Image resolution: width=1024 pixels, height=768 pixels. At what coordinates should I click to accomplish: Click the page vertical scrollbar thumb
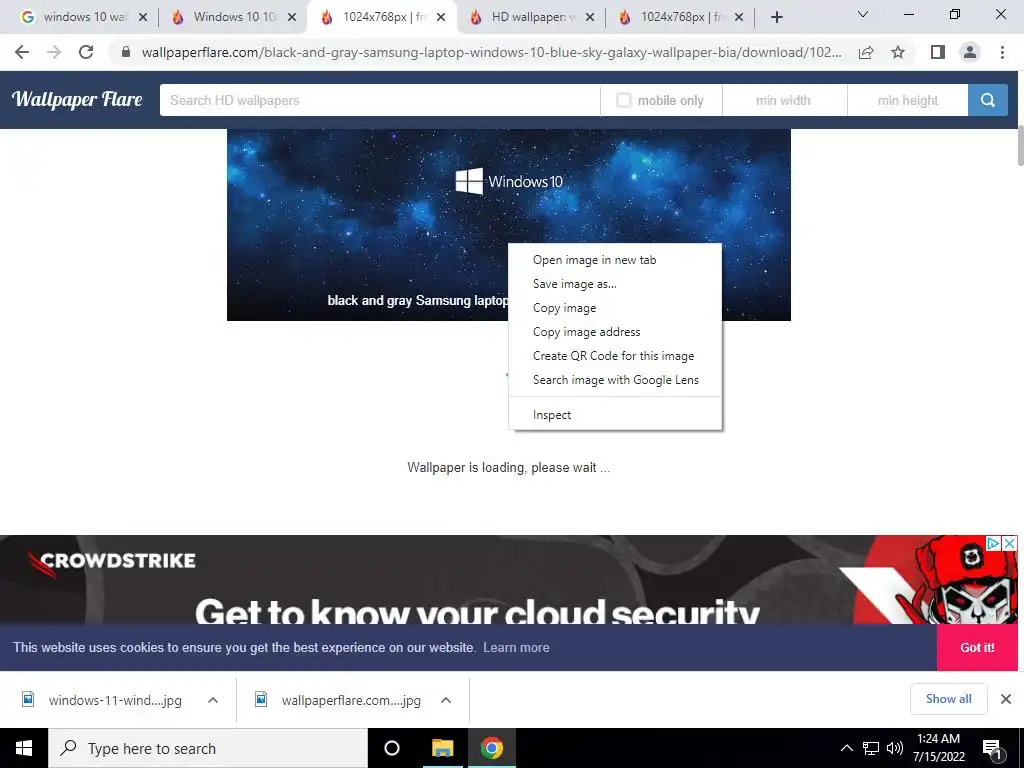(x=1019, y=145)
